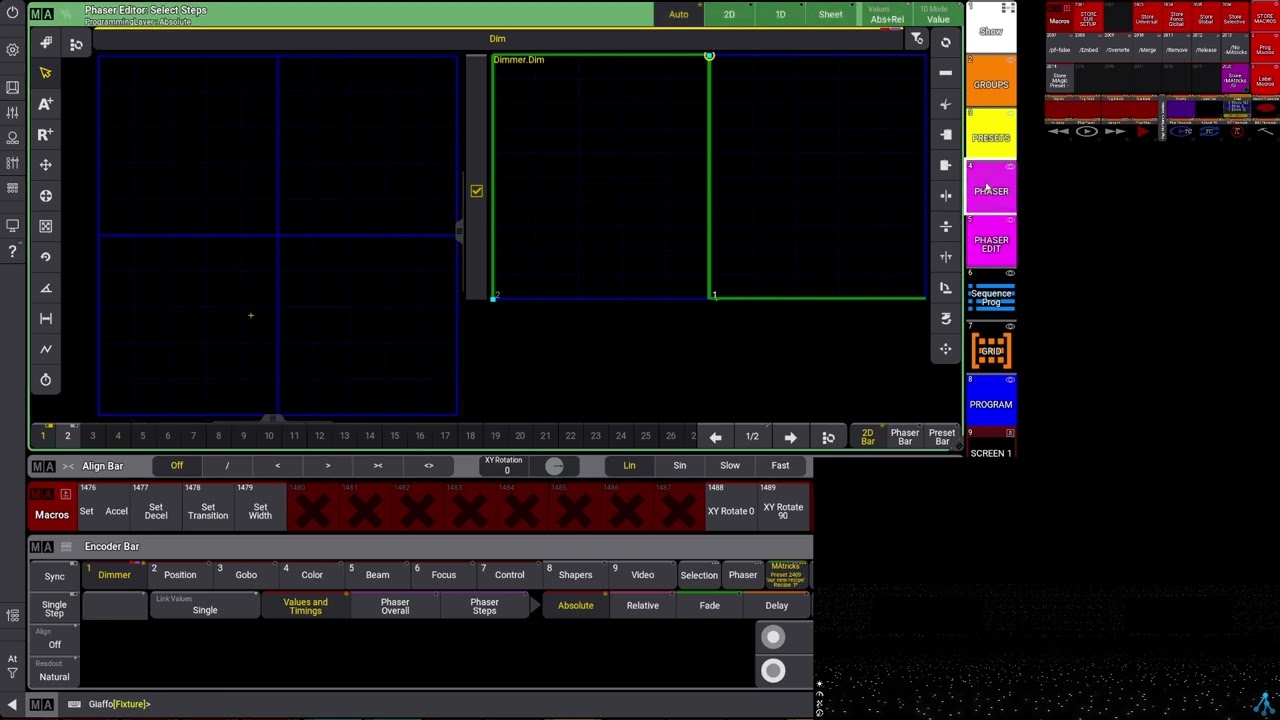Open the Link Values Single dropdown

[x=204, y=606]
